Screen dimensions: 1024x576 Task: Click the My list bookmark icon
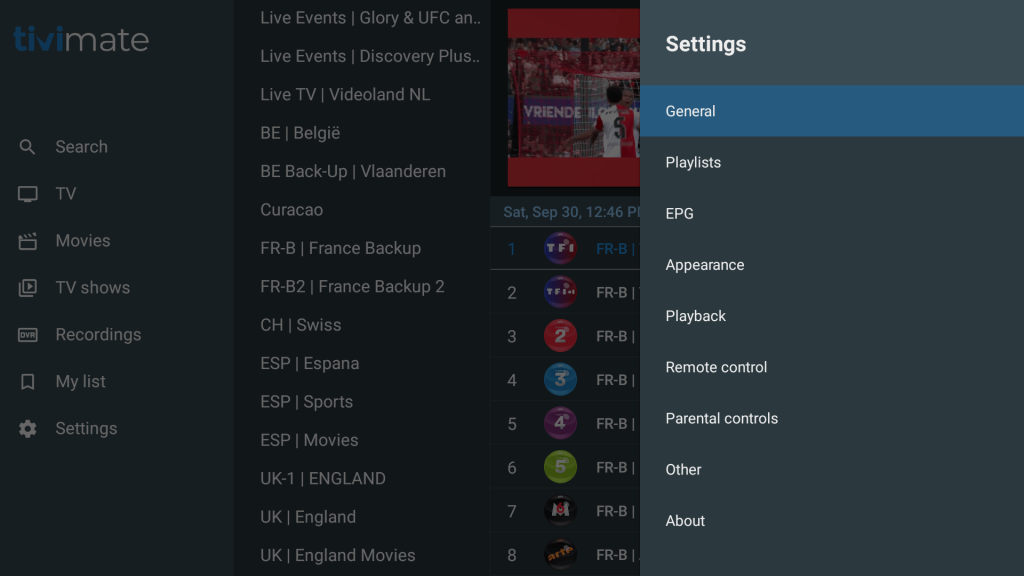28,382
